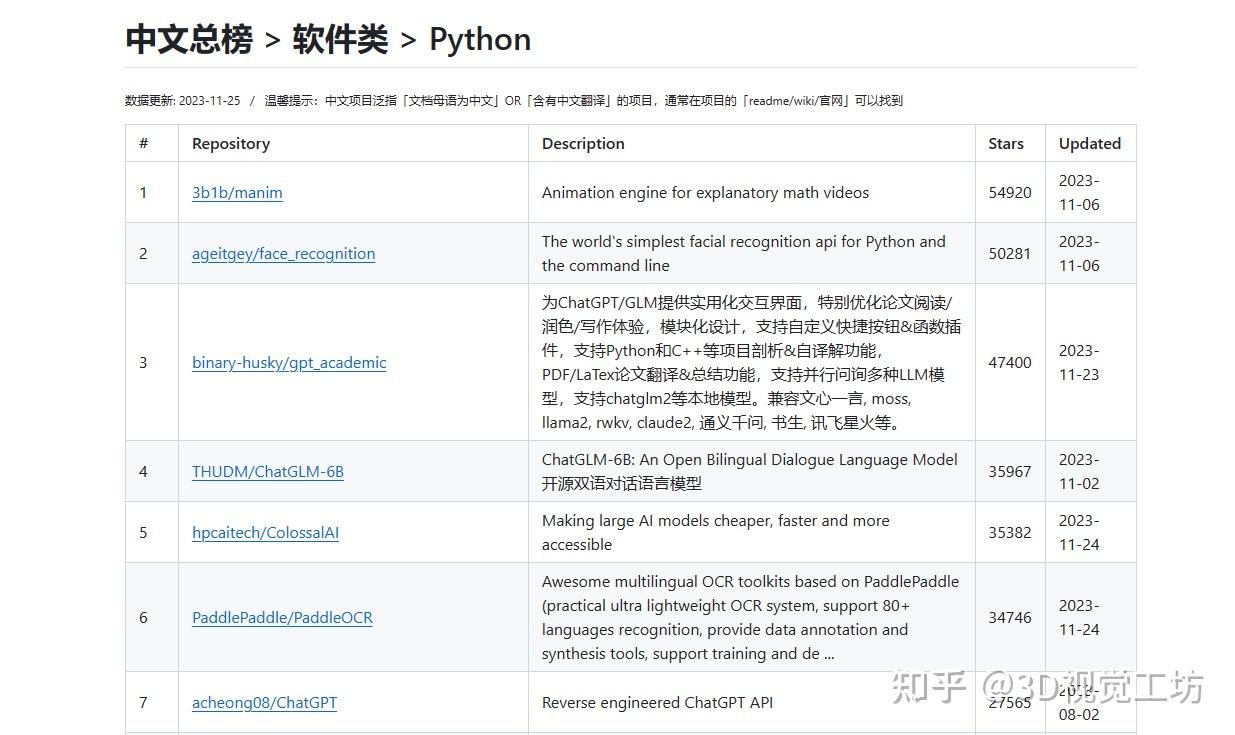Image resolution: width=1235 pixels, height=735 pixels.
Task: Open the 3b1b/manim repository link
Action: (237, 193)
